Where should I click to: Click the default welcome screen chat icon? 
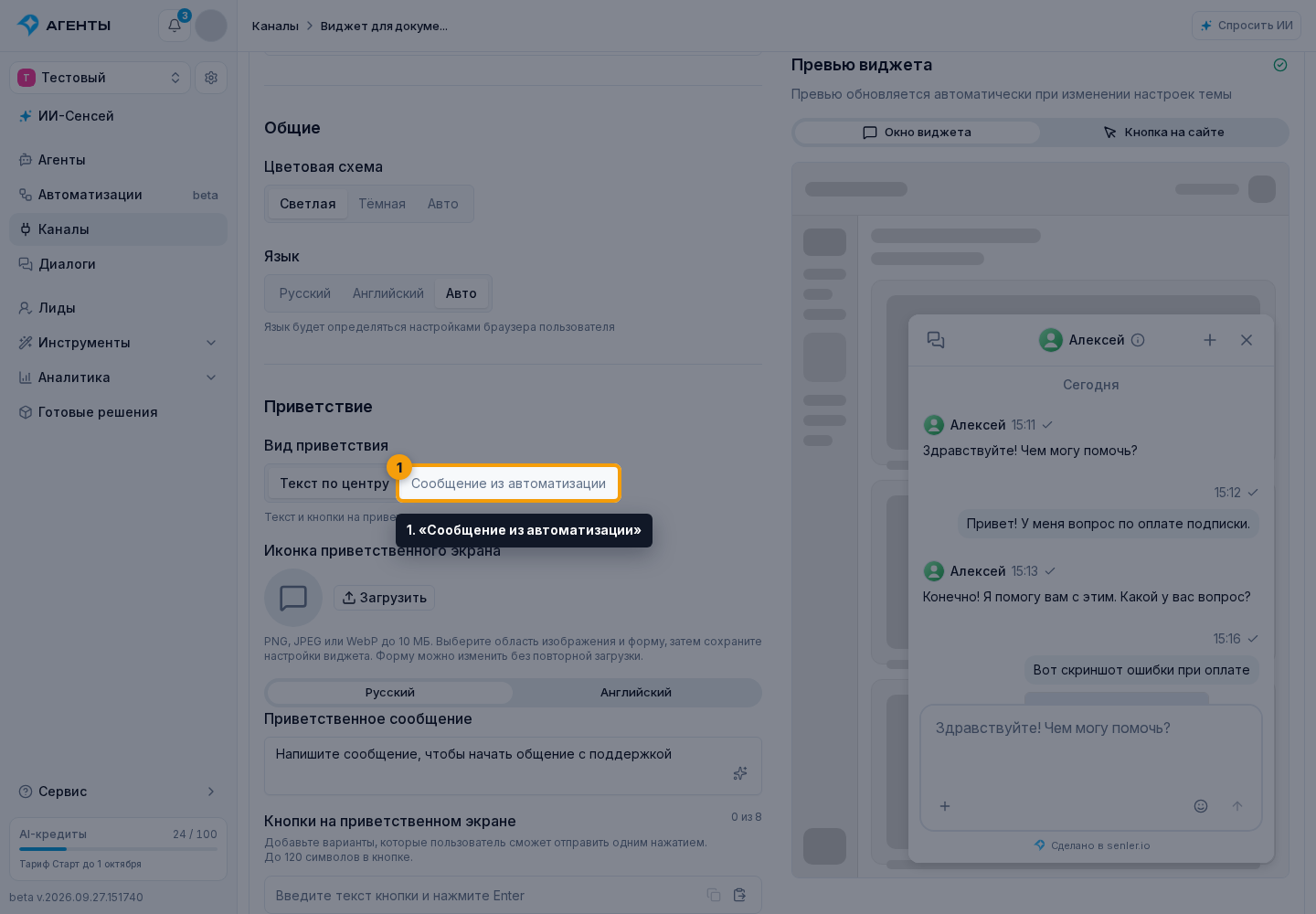(x=293, y=598)
